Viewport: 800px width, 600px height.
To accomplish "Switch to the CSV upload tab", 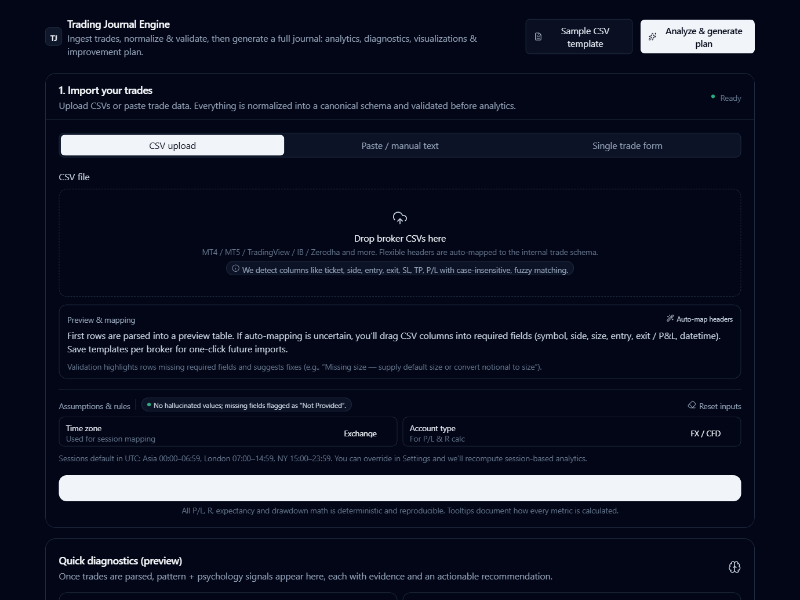I will 172,146.
